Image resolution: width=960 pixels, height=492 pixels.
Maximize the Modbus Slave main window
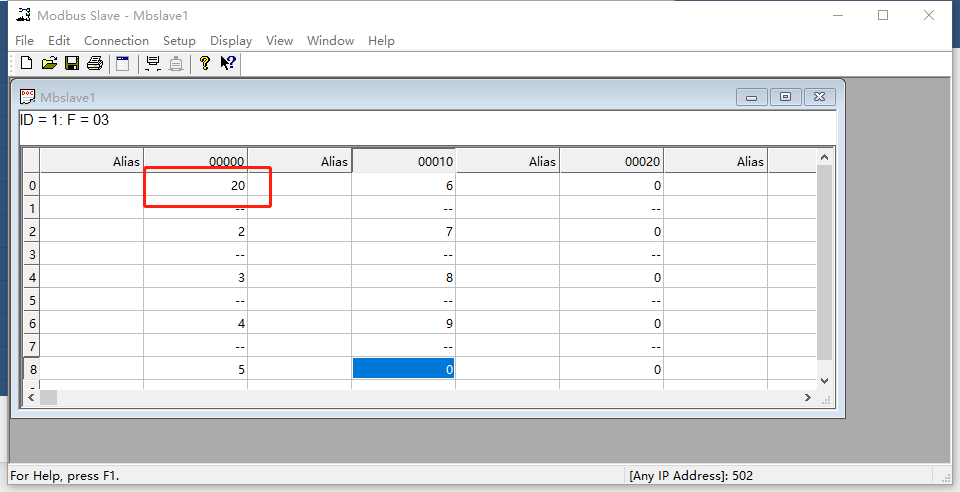point(883,15)
